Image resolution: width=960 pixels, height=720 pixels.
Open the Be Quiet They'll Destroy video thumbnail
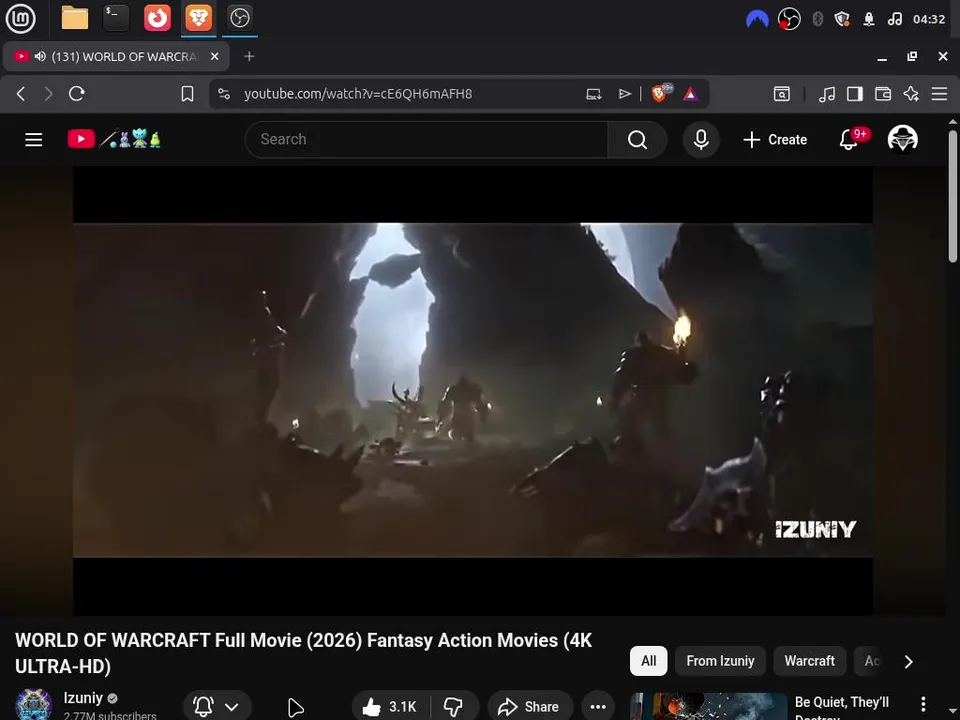(708, 707)
